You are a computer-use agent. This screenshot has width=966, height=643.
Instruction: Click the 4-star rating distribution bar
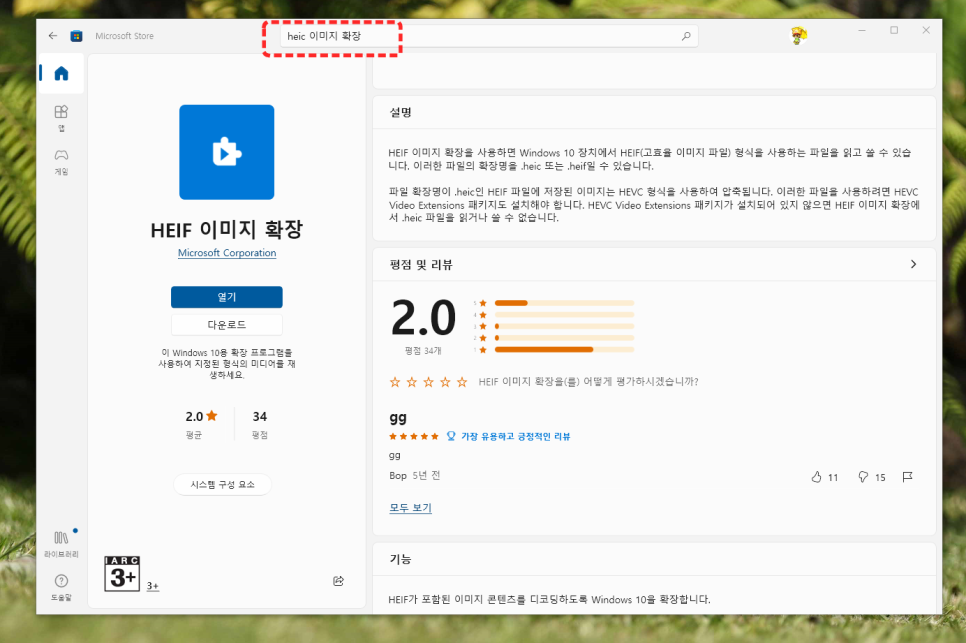click(564, 315)
